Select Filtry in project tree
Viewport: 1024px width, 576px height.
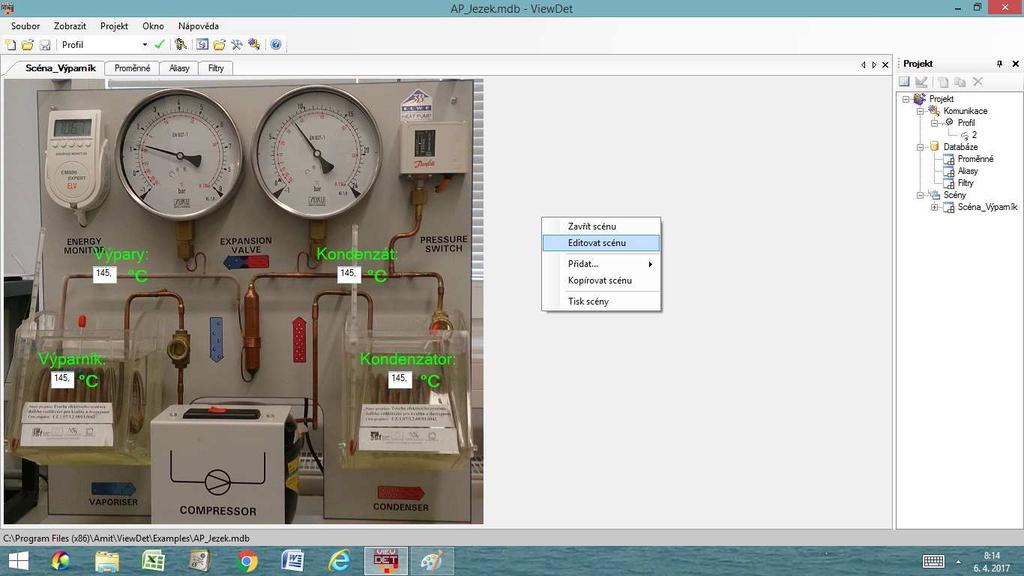965,183
